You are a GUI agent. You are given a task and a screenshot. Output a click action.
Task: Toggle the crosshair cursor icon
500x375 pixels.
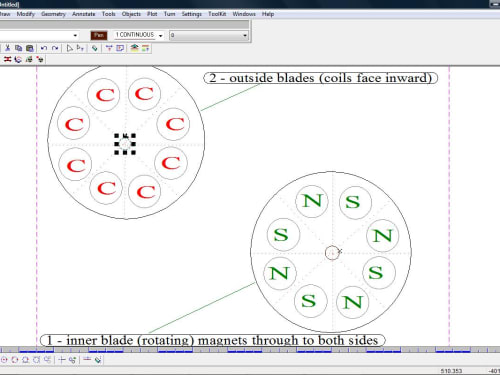pyautogui.click(x=62, y=360)
